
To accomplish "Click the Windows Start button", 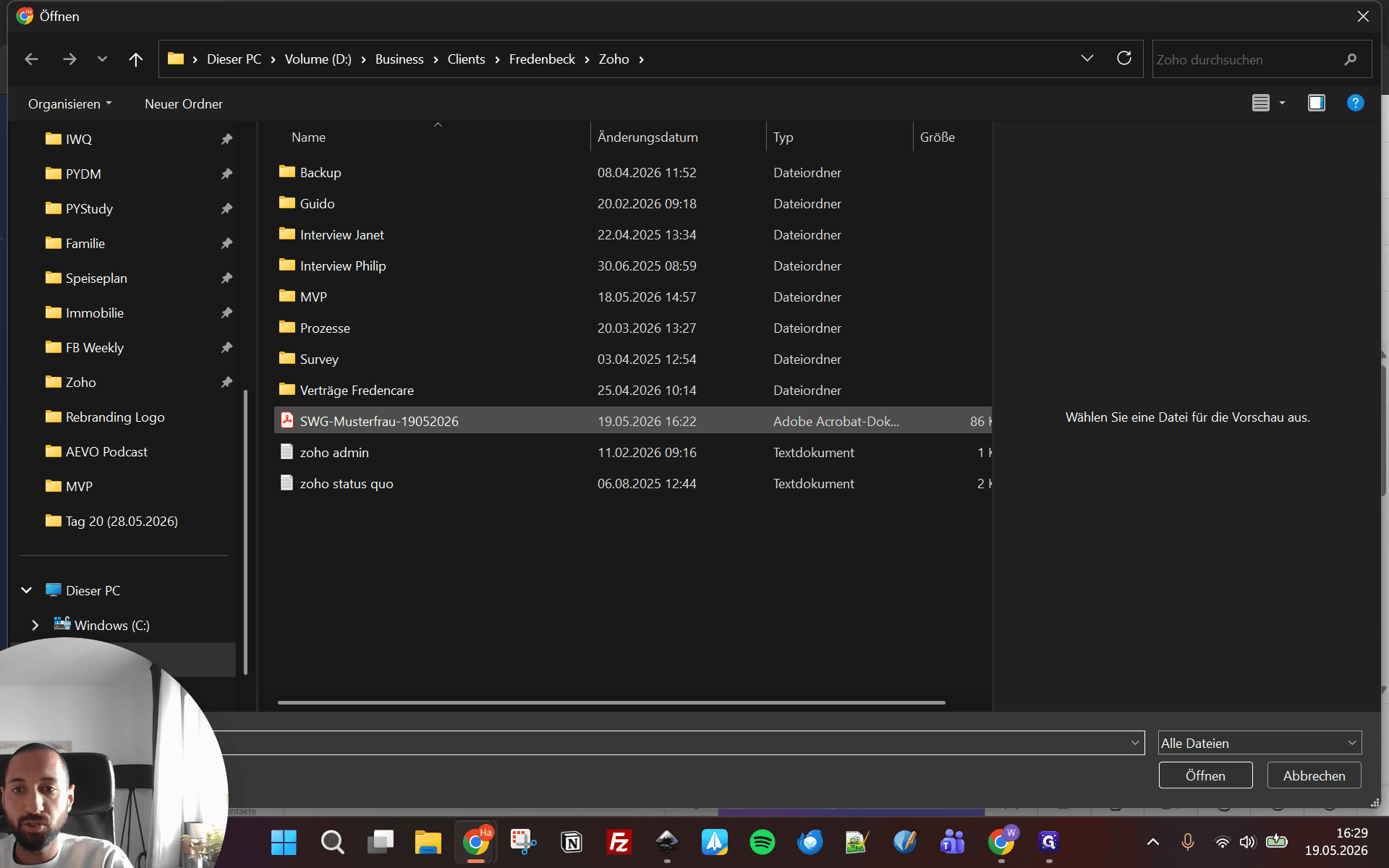I will (284, 842).
